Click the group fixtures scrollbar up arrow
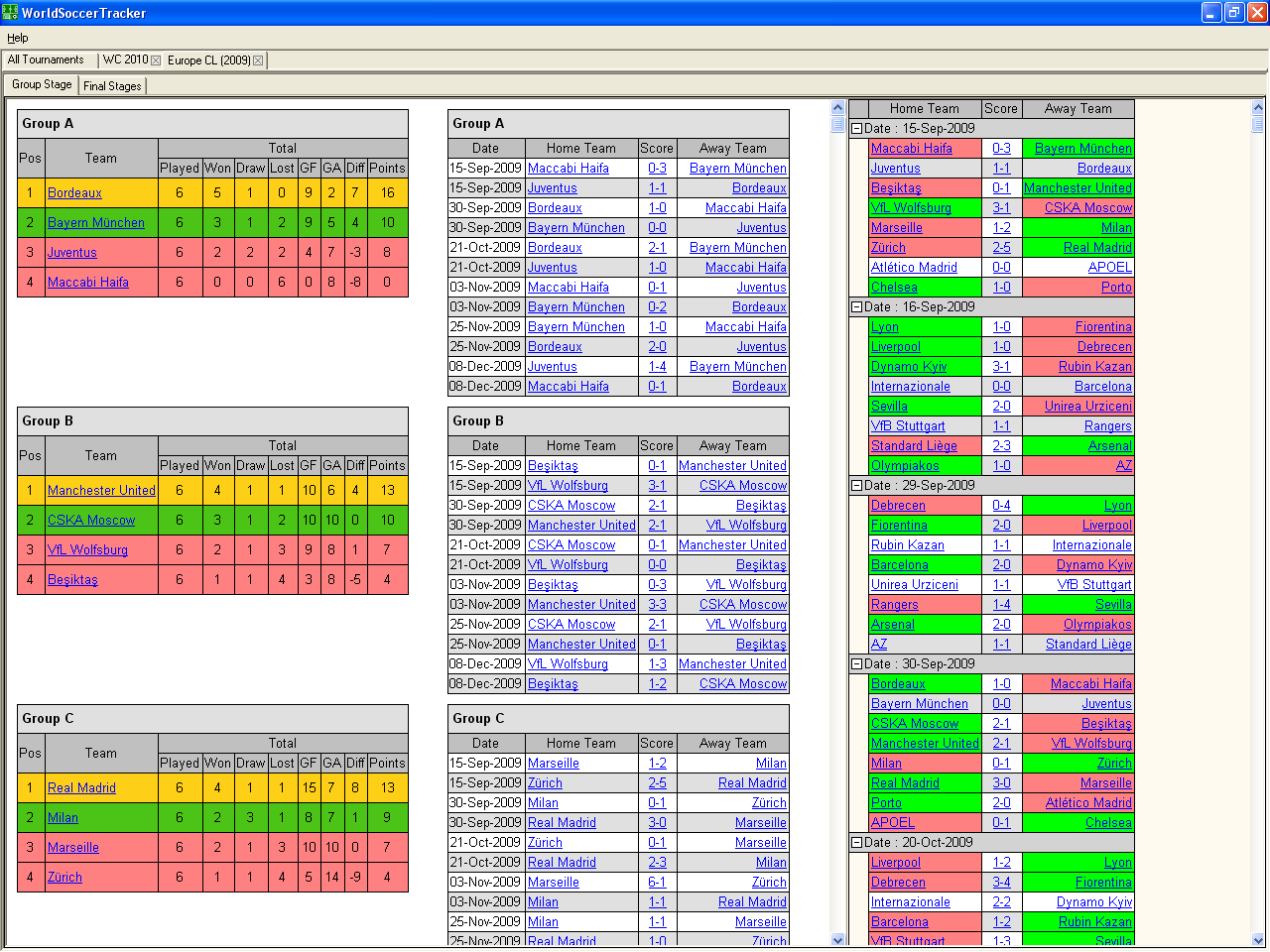 pyautogui.click(x=837, y=107)
